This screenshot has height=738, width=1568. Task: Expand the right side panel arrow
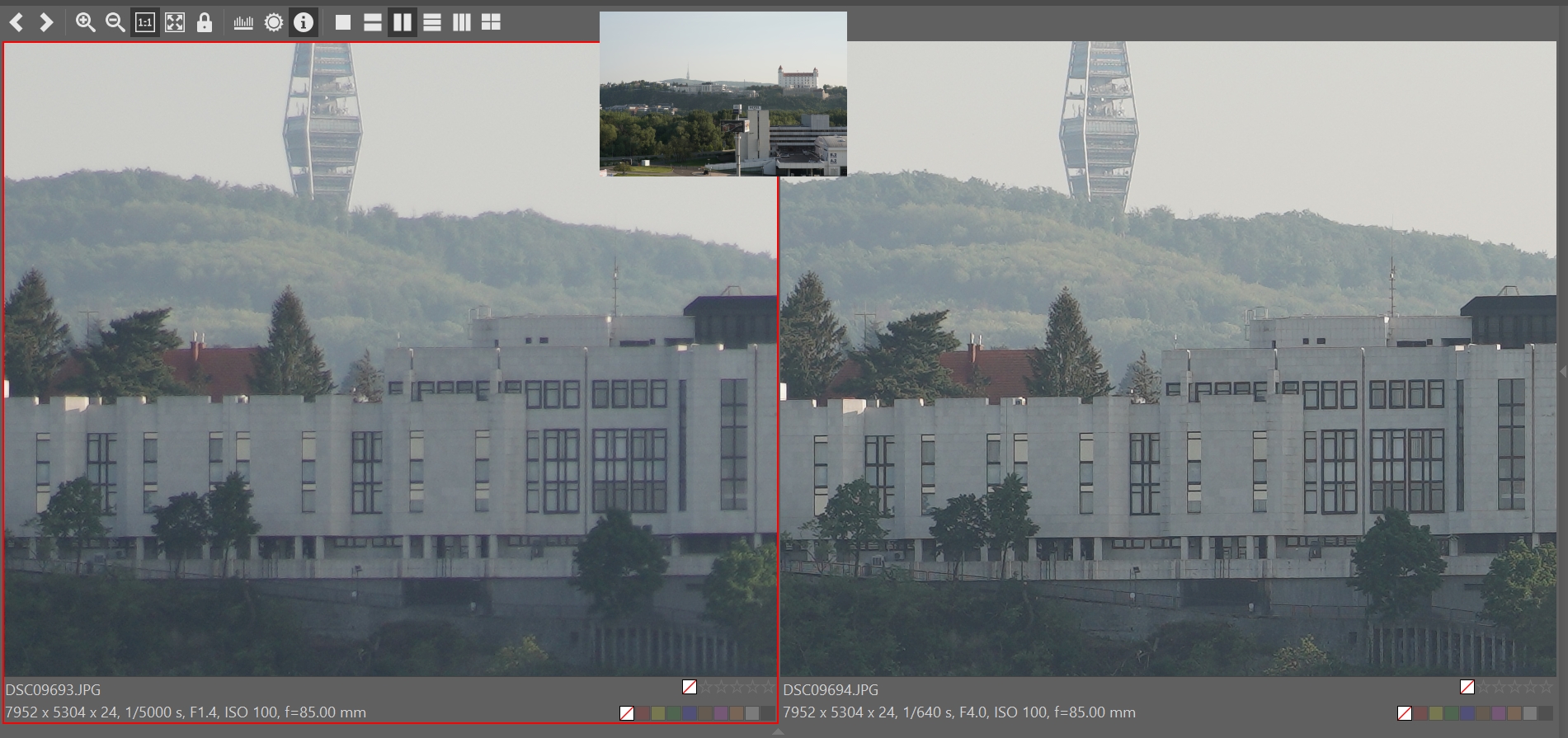point(1564,371)
